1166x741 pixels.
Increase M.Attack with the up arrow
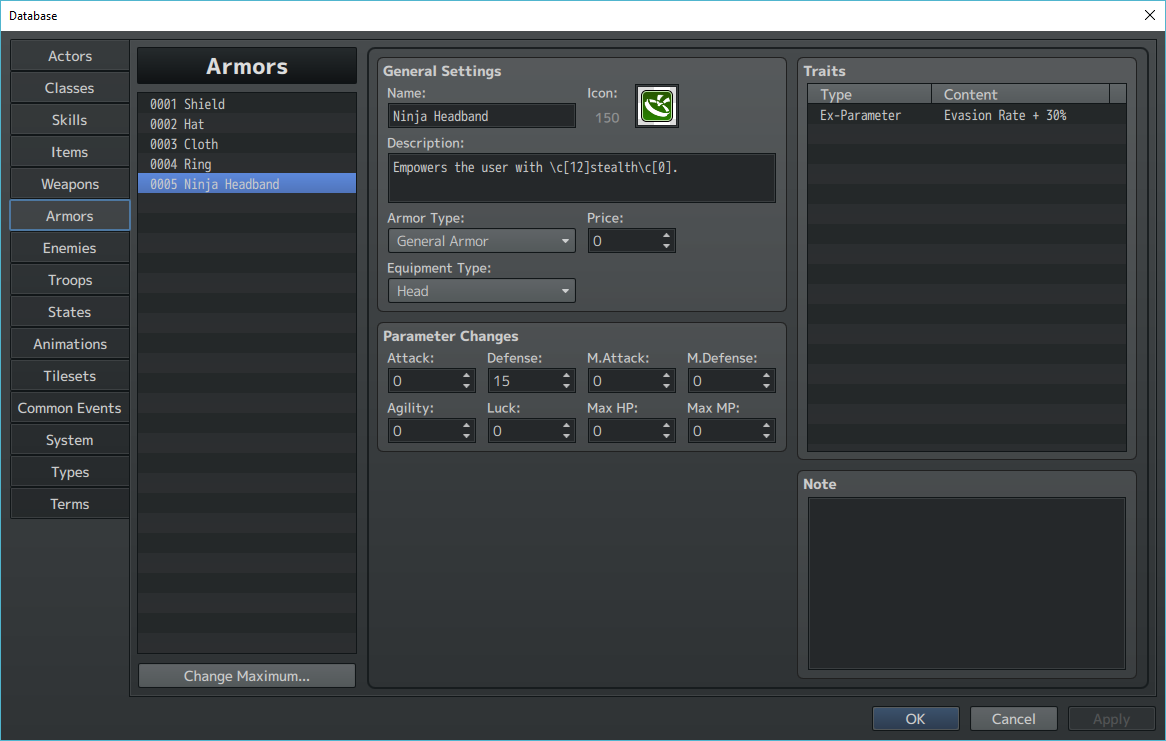[666, 376]
